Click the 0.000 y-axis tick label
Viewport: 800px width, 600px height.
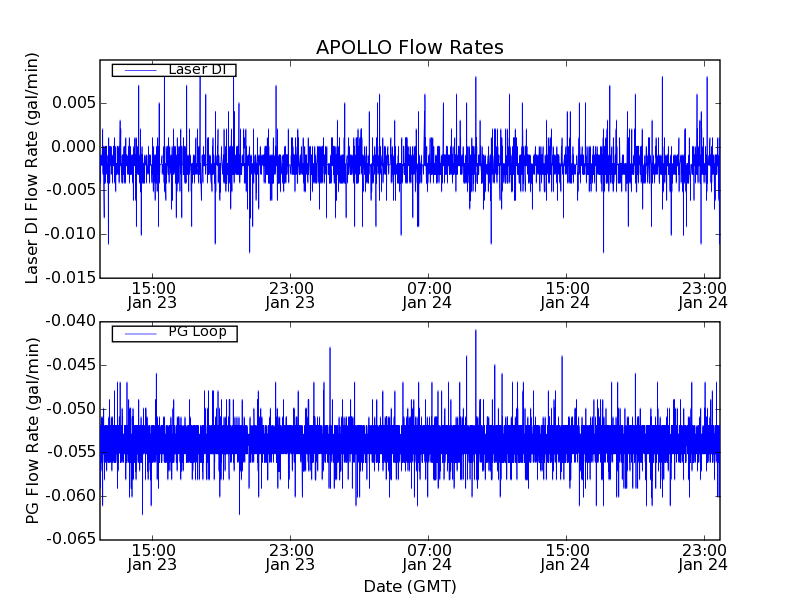73,147
